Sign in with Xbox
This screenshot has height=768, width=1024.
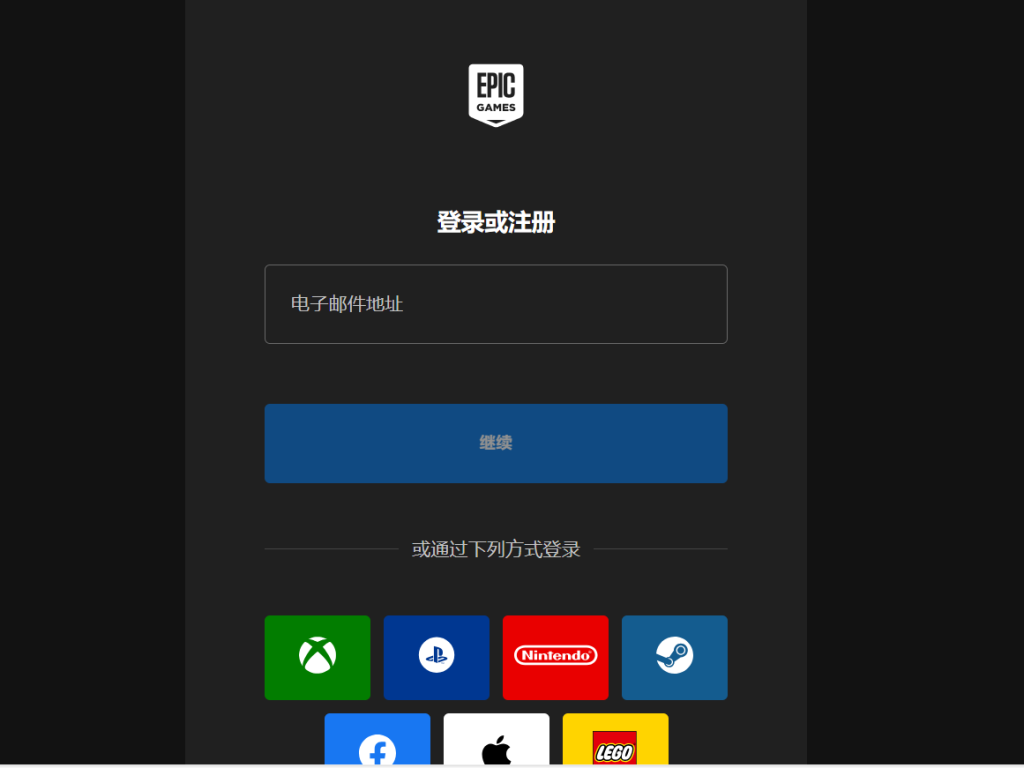[317, 657]
